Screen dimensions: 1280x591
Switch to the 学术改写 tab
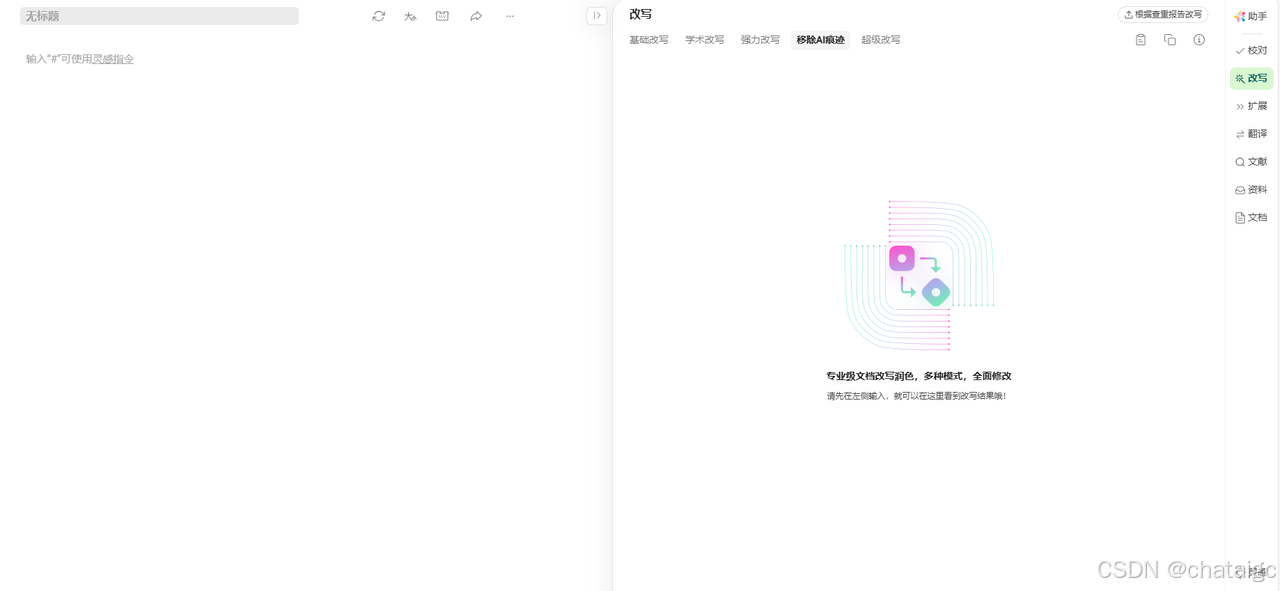tap(705, 40)
